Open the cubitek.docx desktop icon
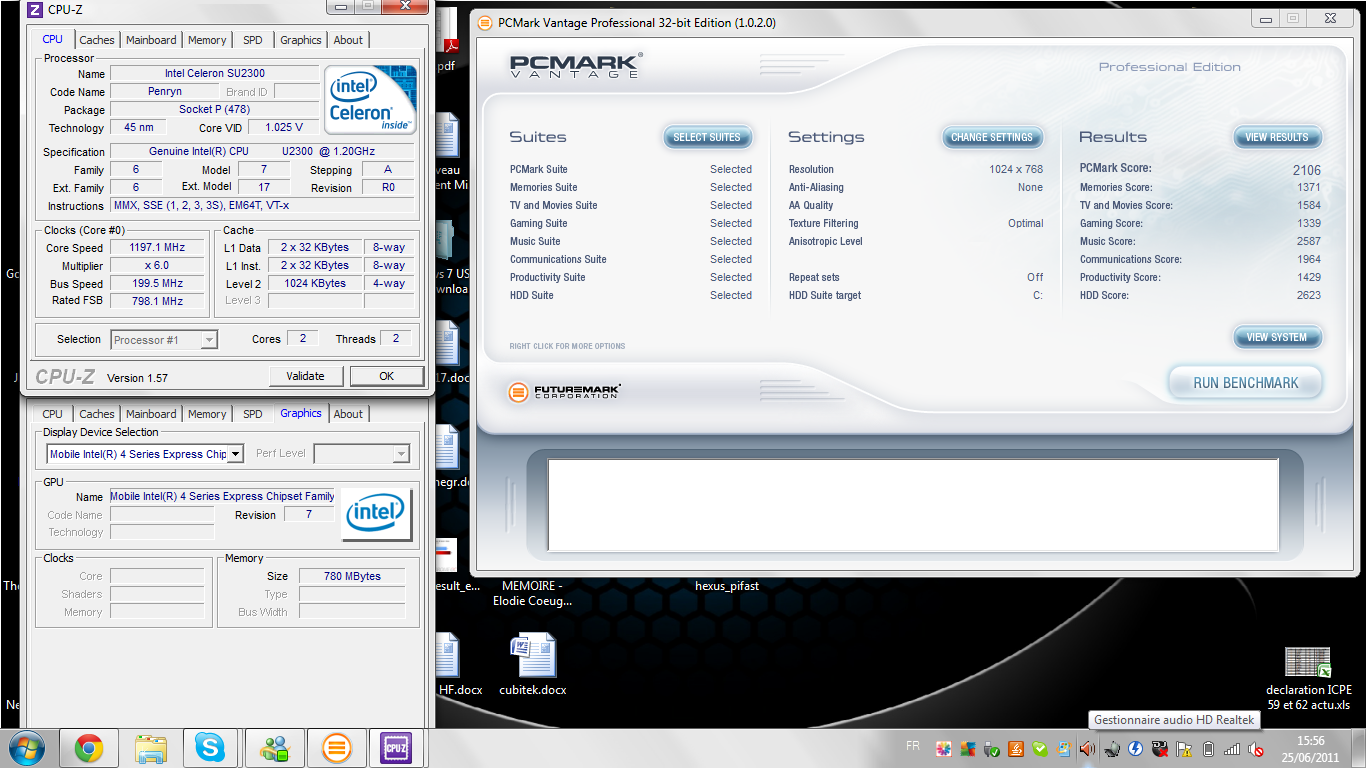 tap(533, 664)
